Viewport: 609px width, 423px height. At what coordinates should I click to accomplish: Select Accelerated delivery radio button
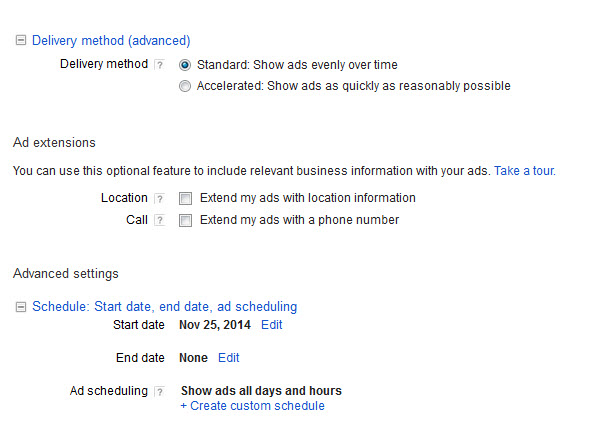(185, 86)
